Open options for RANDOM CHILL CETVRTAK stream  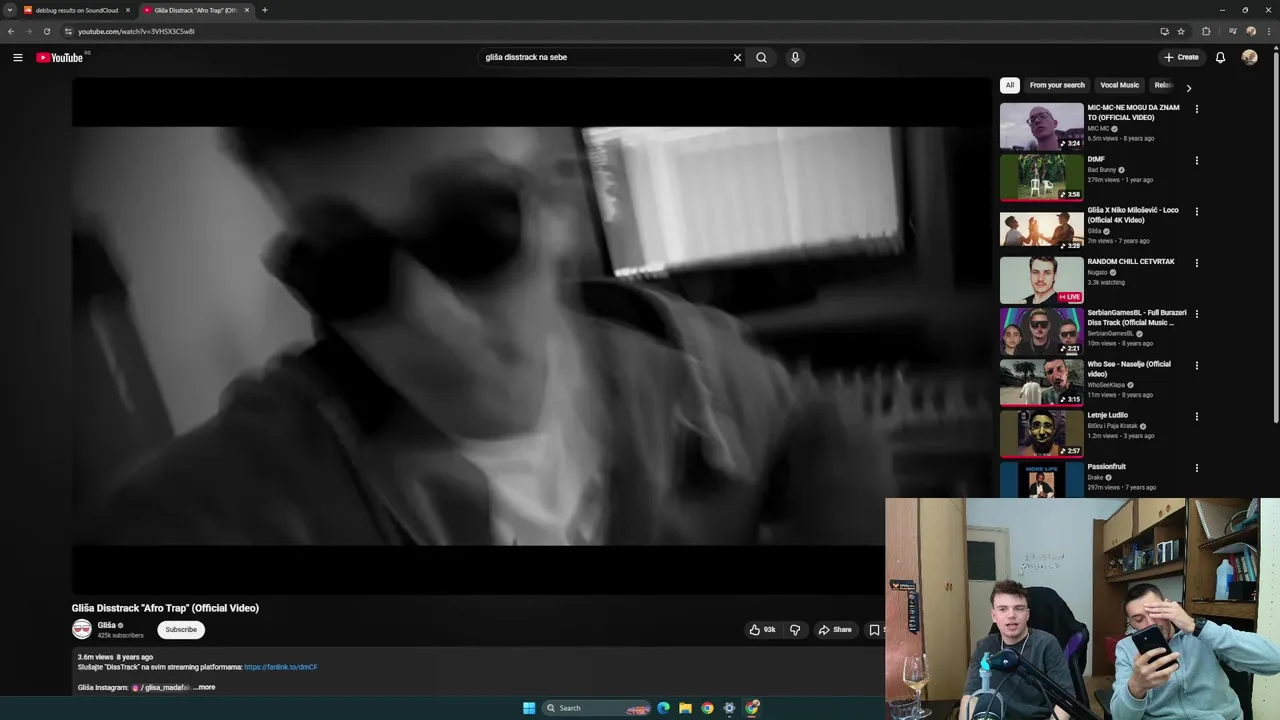pyautogui.click(x=1196, y=263)
